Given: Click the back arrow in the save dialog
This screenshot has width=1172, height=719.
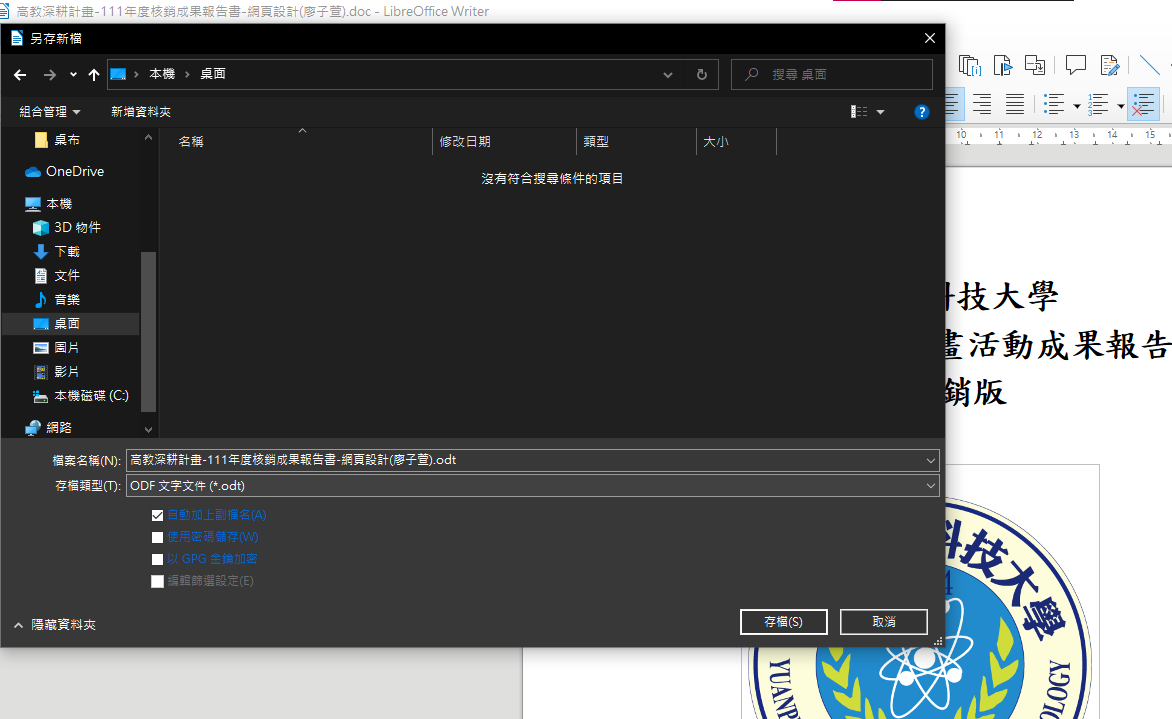Looking at the screenshot, I should [20, 75].
